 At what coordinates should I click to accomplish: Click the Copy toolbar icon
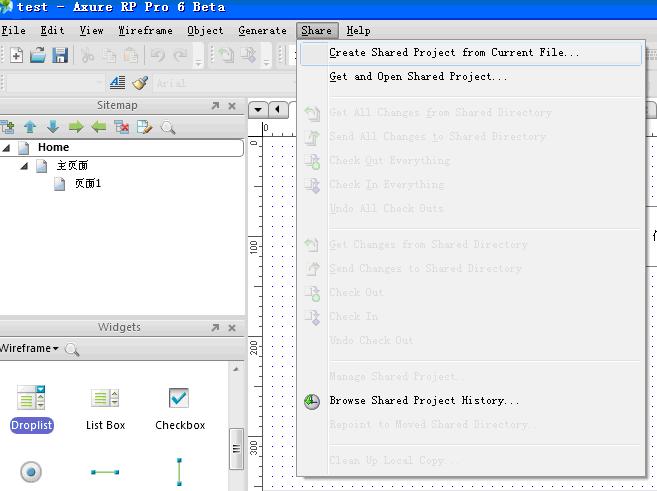point(109,56)
